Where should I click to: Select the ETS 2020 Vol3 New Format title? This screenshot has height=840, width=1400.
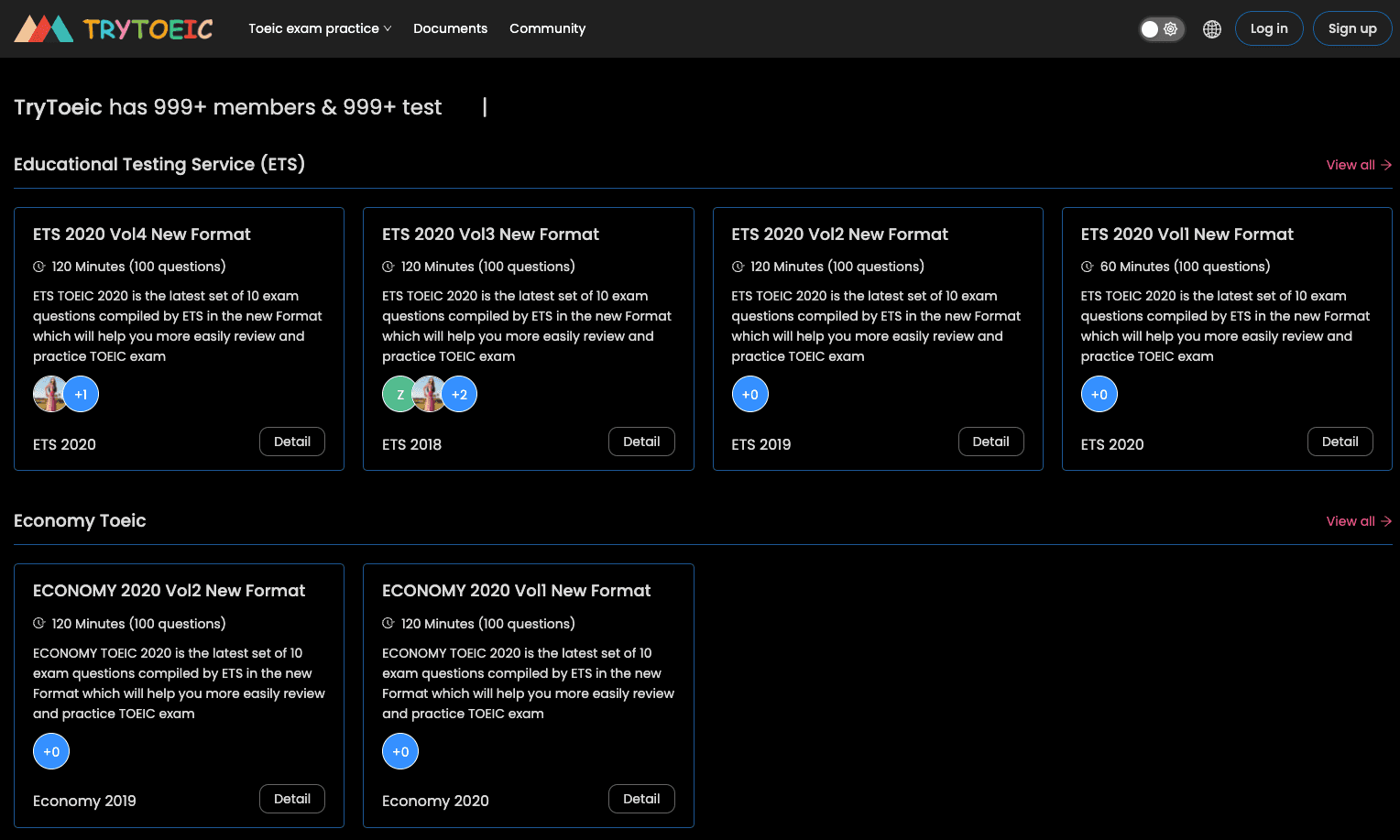pyautogui.click(x=490, y=235)
